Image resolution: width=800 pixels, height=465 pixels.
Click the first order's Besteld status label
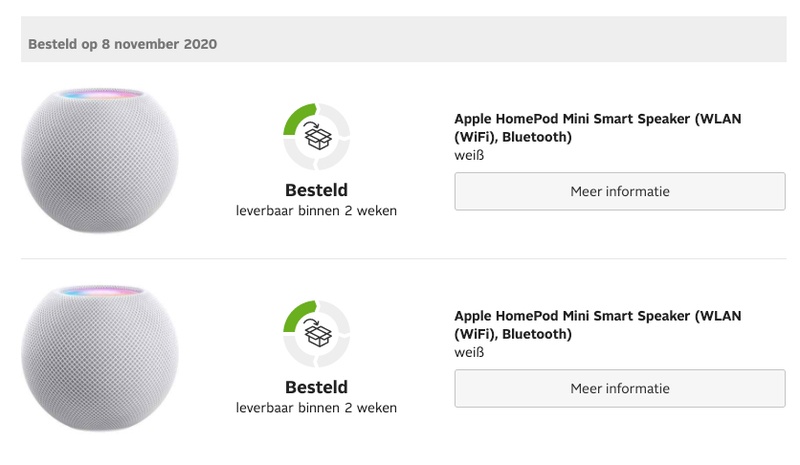(316, 189)
